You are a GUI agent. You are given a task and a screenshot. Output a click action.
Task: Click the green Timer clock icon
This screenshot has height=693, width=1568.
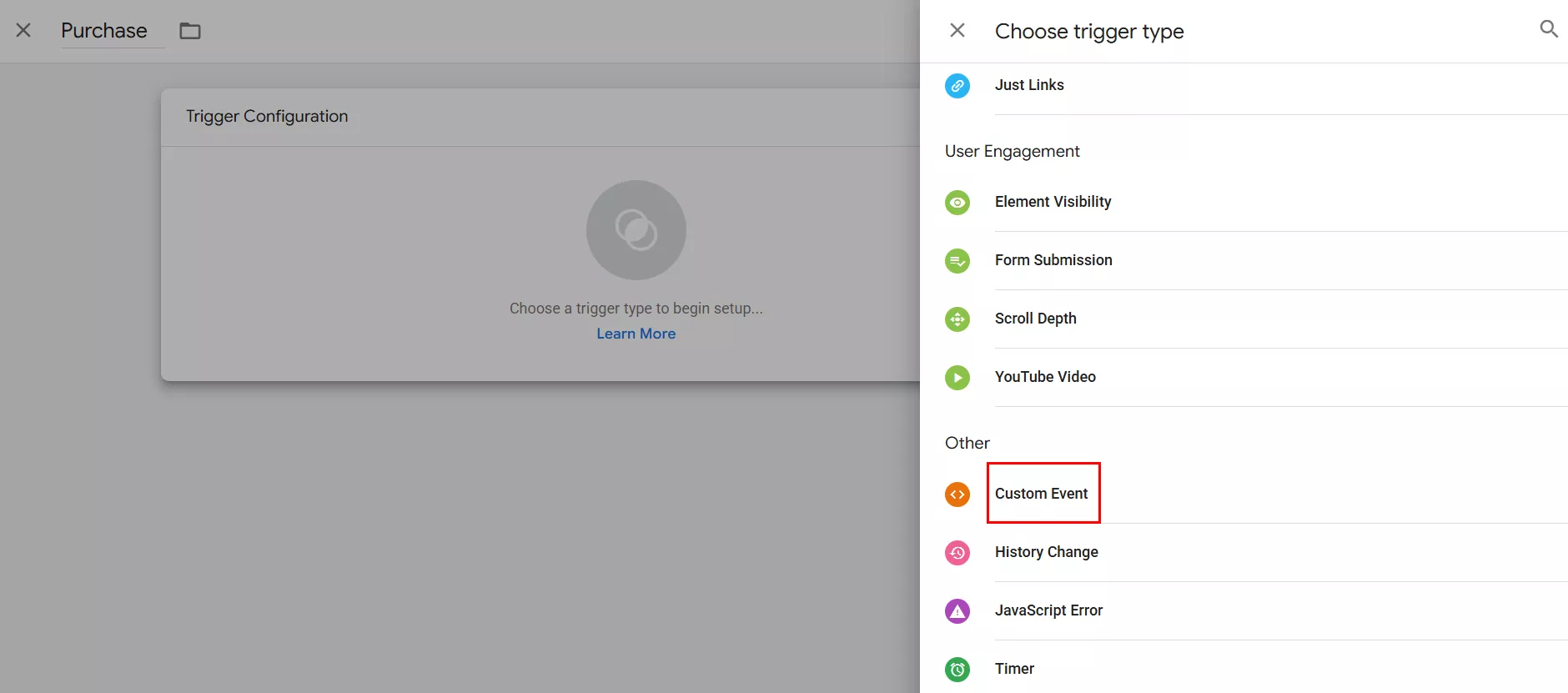tap(957, 669)
